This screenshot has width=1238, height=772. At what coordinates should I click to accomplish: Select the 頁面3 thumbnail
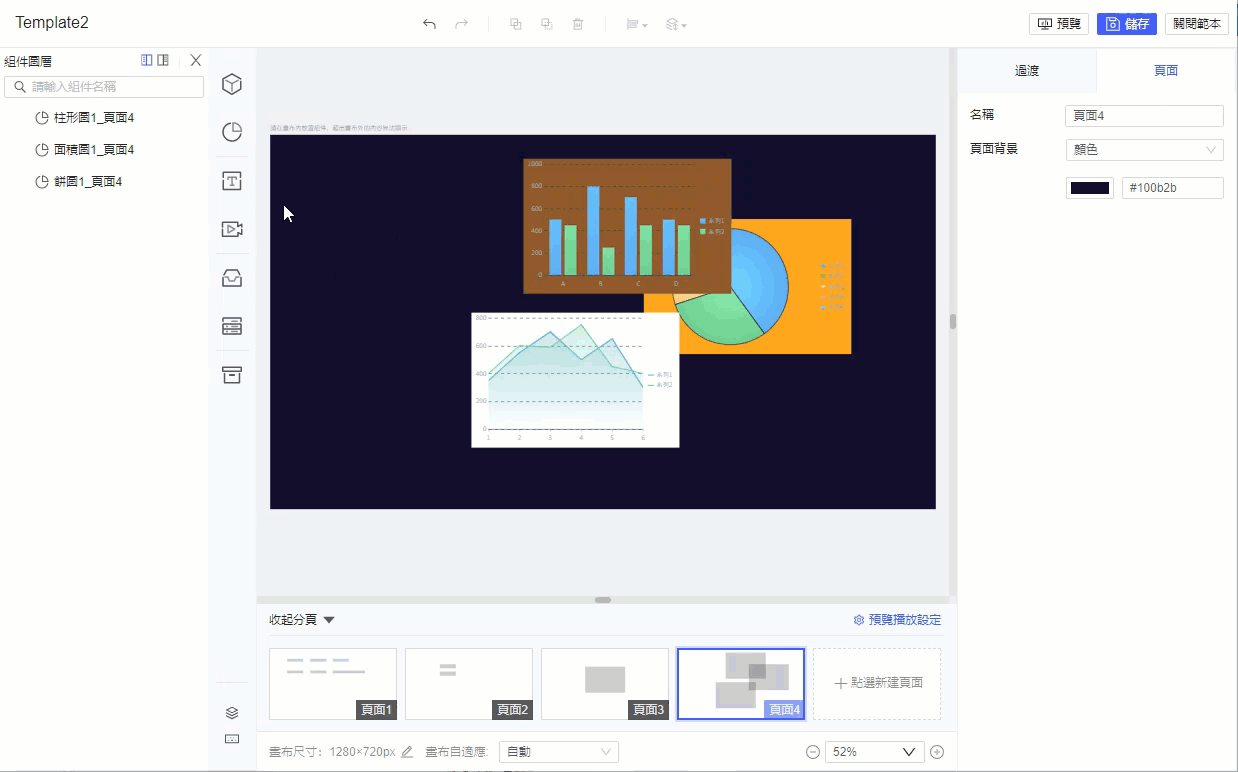605,684
